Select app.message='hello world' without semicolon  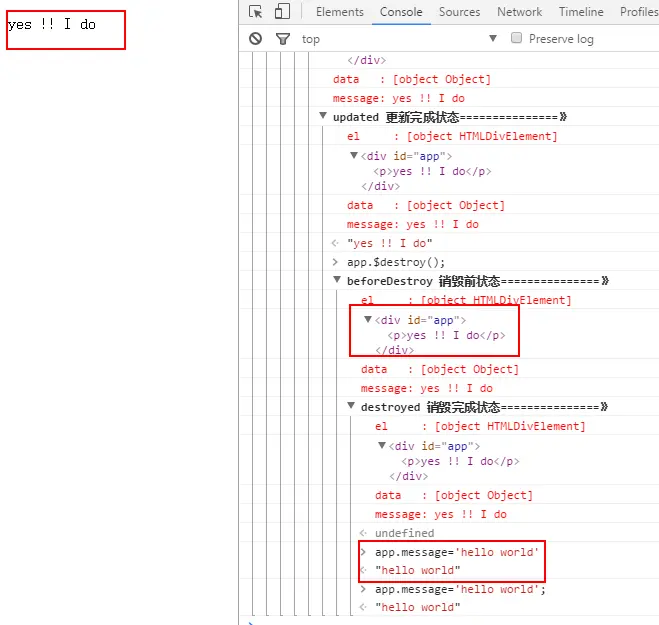457,552
